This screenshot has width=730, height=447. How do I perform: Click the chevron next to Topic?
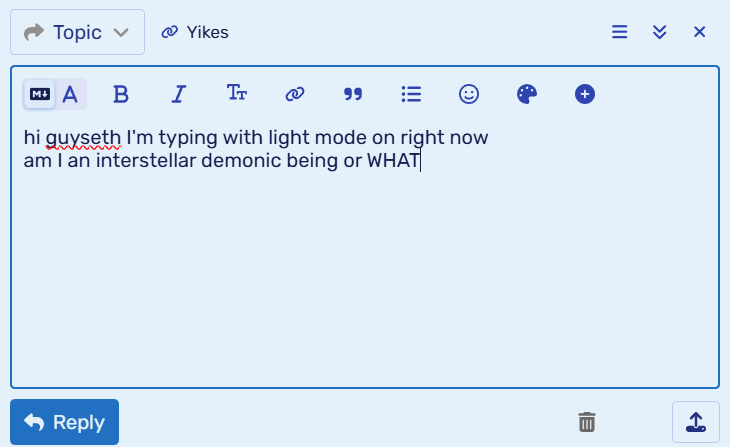[121, 33]
